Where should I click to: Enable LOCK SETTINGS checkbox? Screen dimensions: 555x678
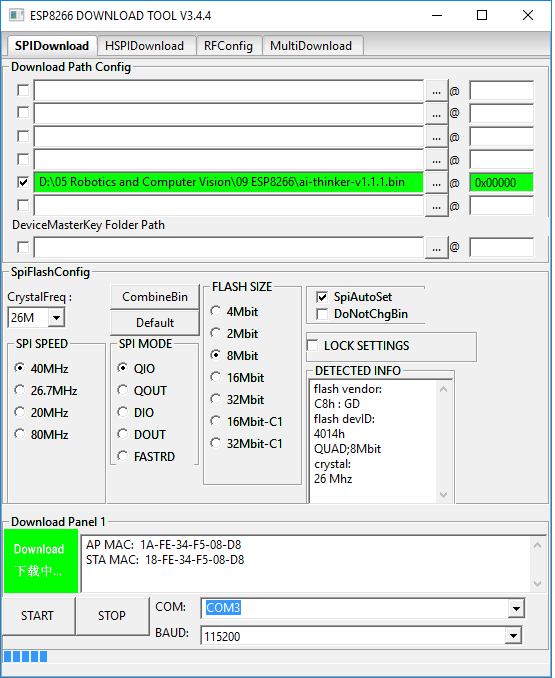pos(313,345)
